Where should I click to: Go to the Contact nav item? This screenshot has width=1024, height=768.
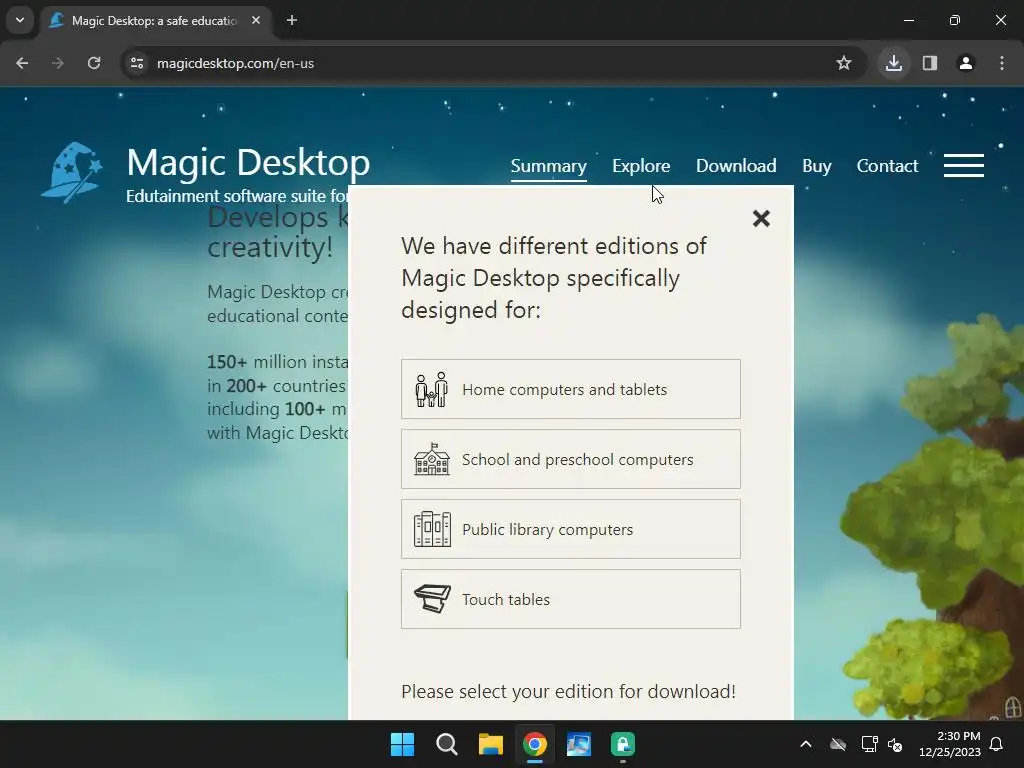click(x=887, y=166)
